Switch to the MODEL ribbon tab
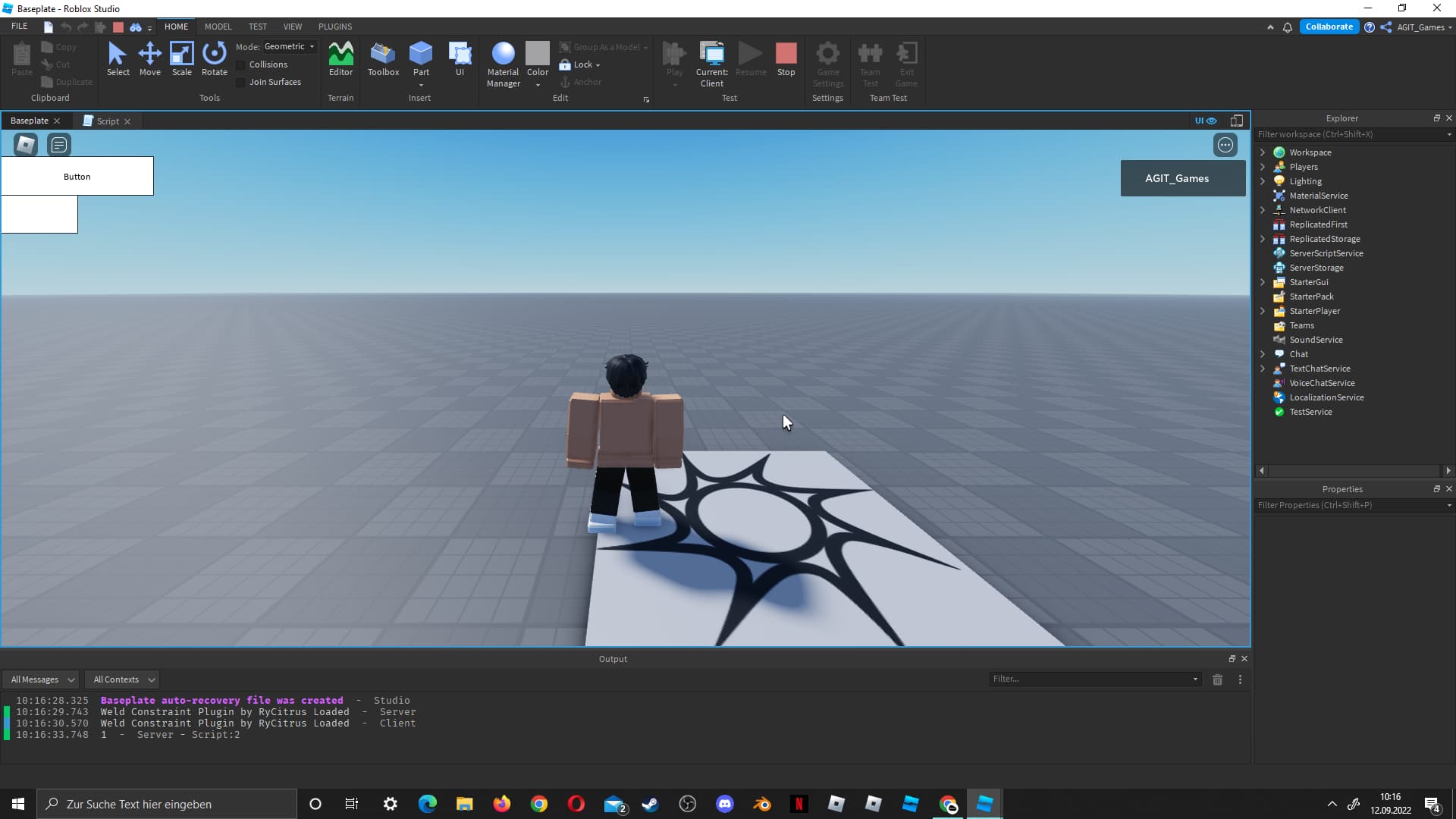Image resolution: width=1456 pixels, height=819 pixels. (x=218, y=27)
